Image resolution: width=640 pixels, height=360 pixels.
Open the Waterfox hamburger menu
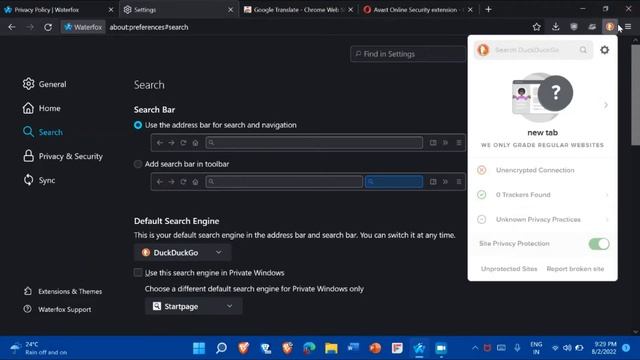(628, 27)
